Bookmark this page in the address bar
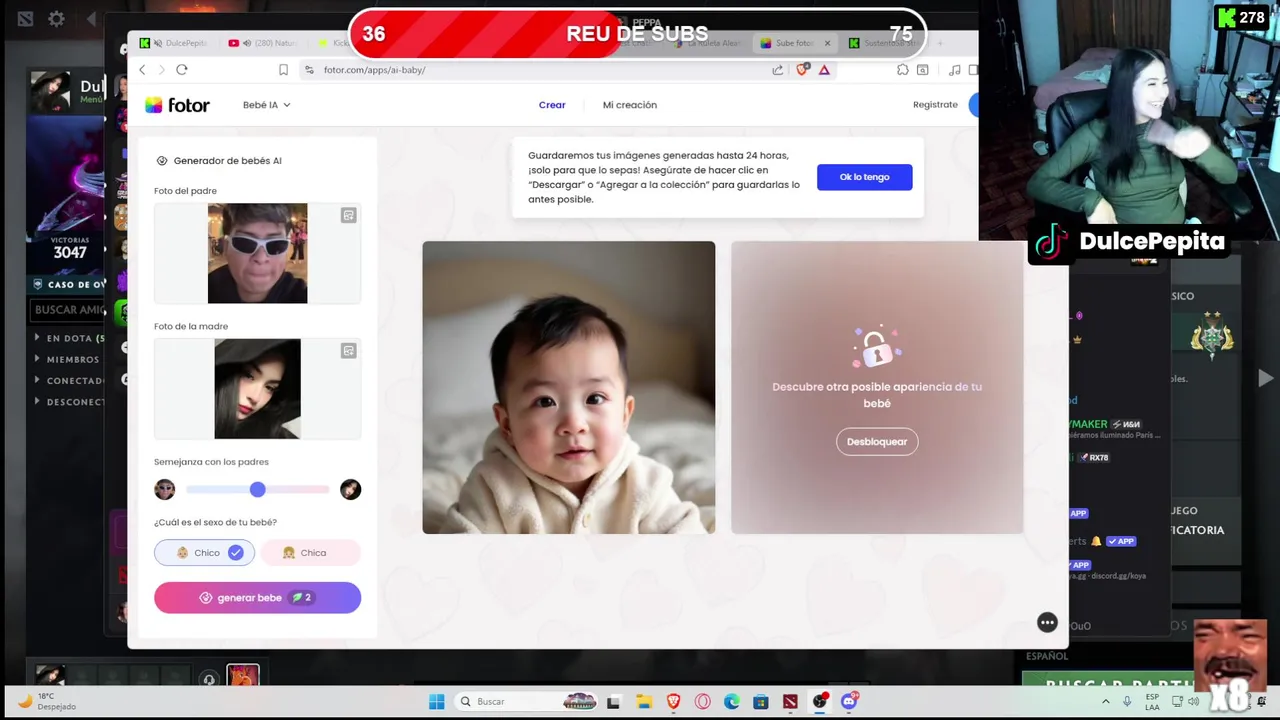 [x=283, y=70]
